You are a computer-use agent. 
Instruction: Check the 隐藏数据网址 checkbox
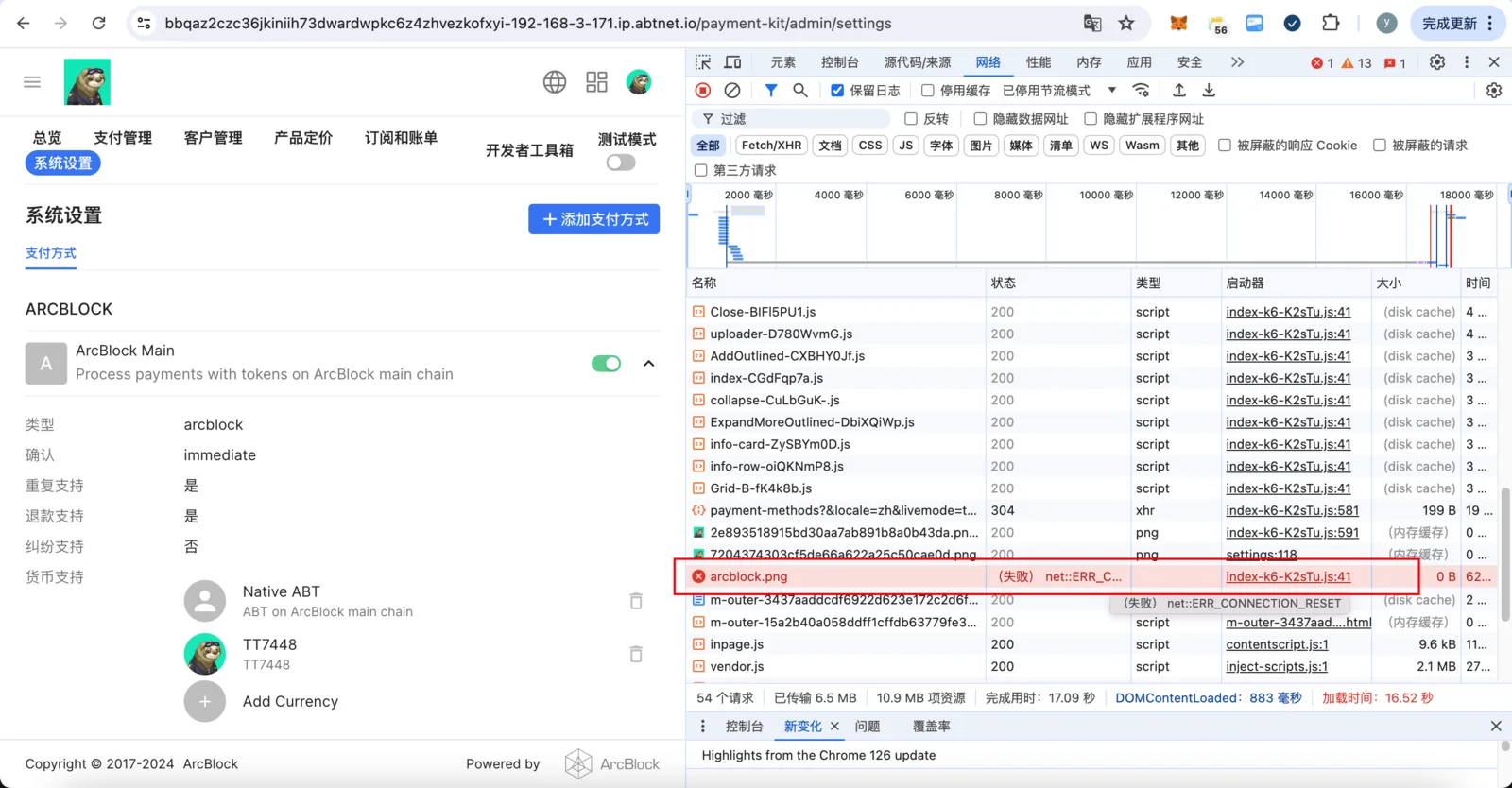tap(980, 119)
